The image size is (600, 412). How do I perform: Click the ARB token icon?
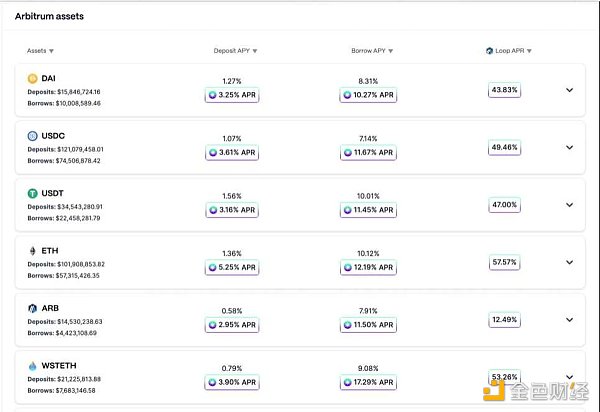coord(32,308)
